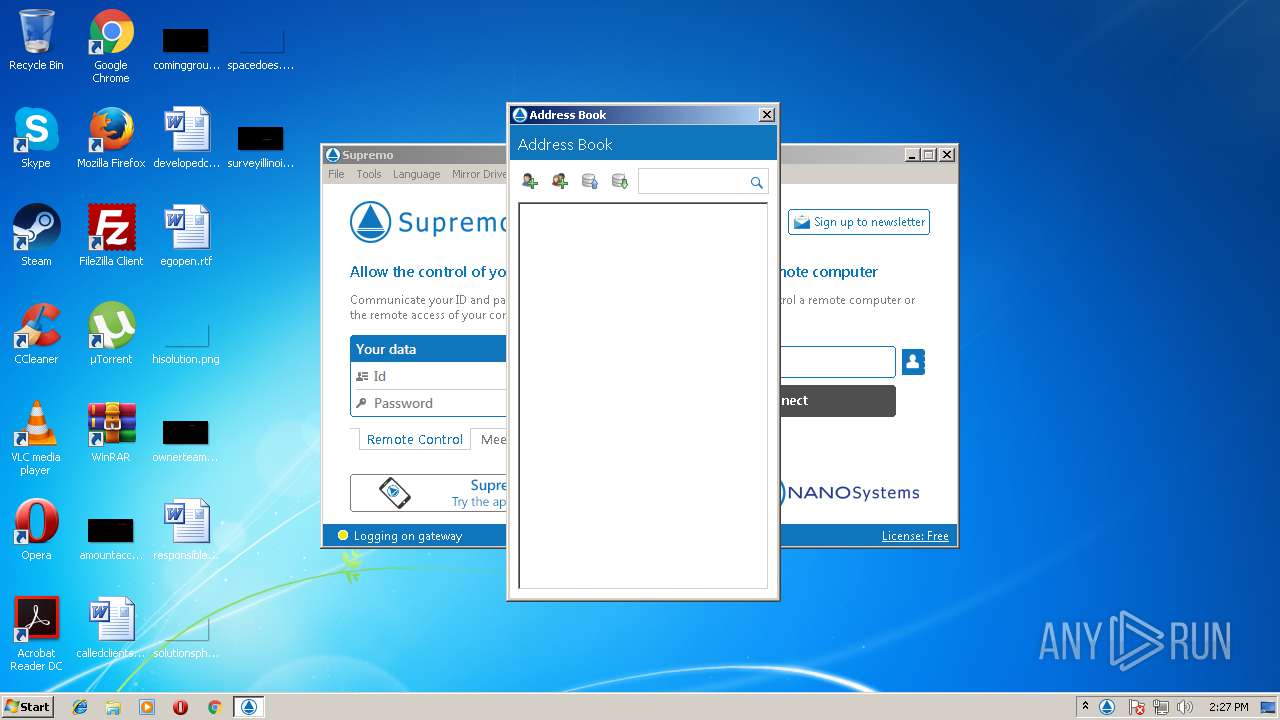Select the developedc... Word document icon
This screenshot has height=720, width=1280.
click(x=186, y=138)
